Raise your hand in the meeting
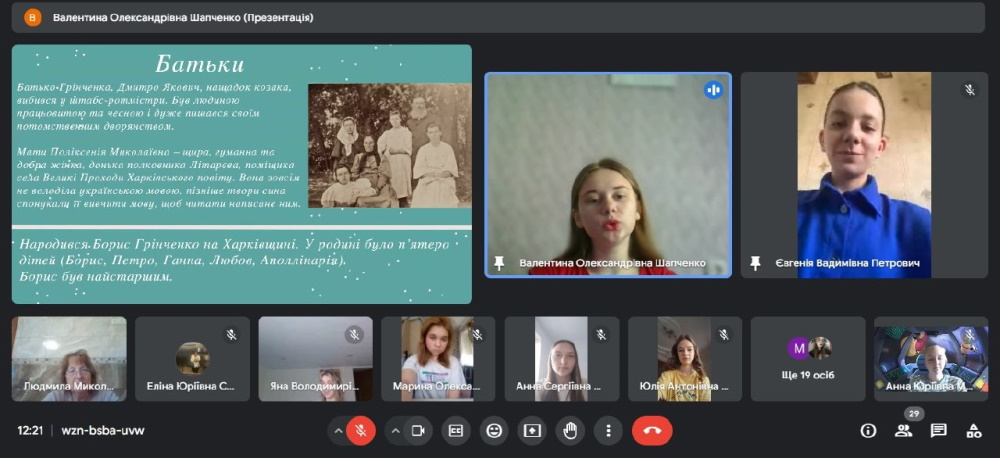 tap(570, 430)
